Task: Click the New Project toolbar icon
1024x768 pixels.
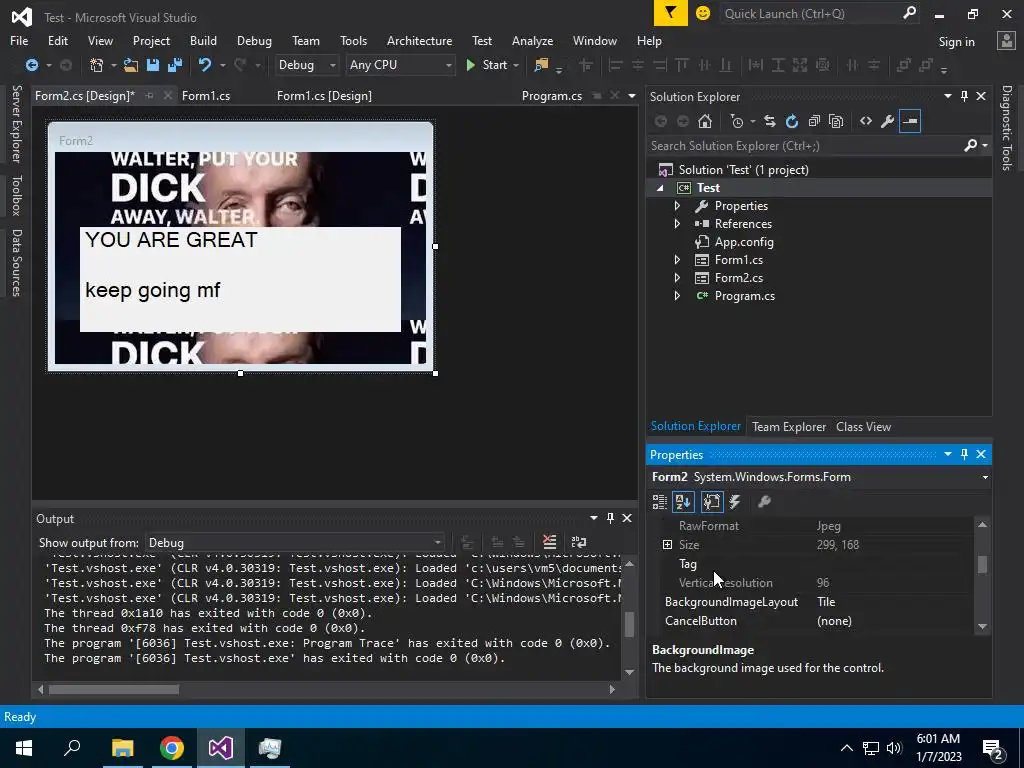Action: 97,65
